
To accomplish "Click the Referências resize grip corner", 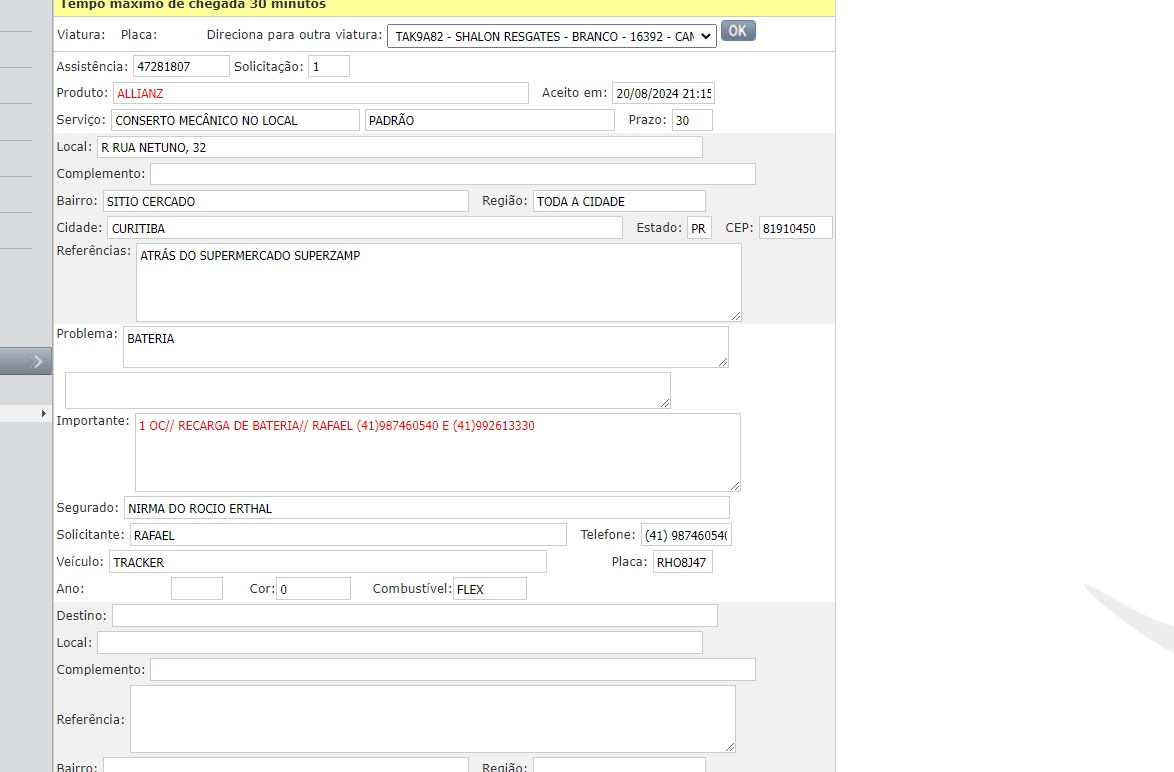I will coord(736,316).
